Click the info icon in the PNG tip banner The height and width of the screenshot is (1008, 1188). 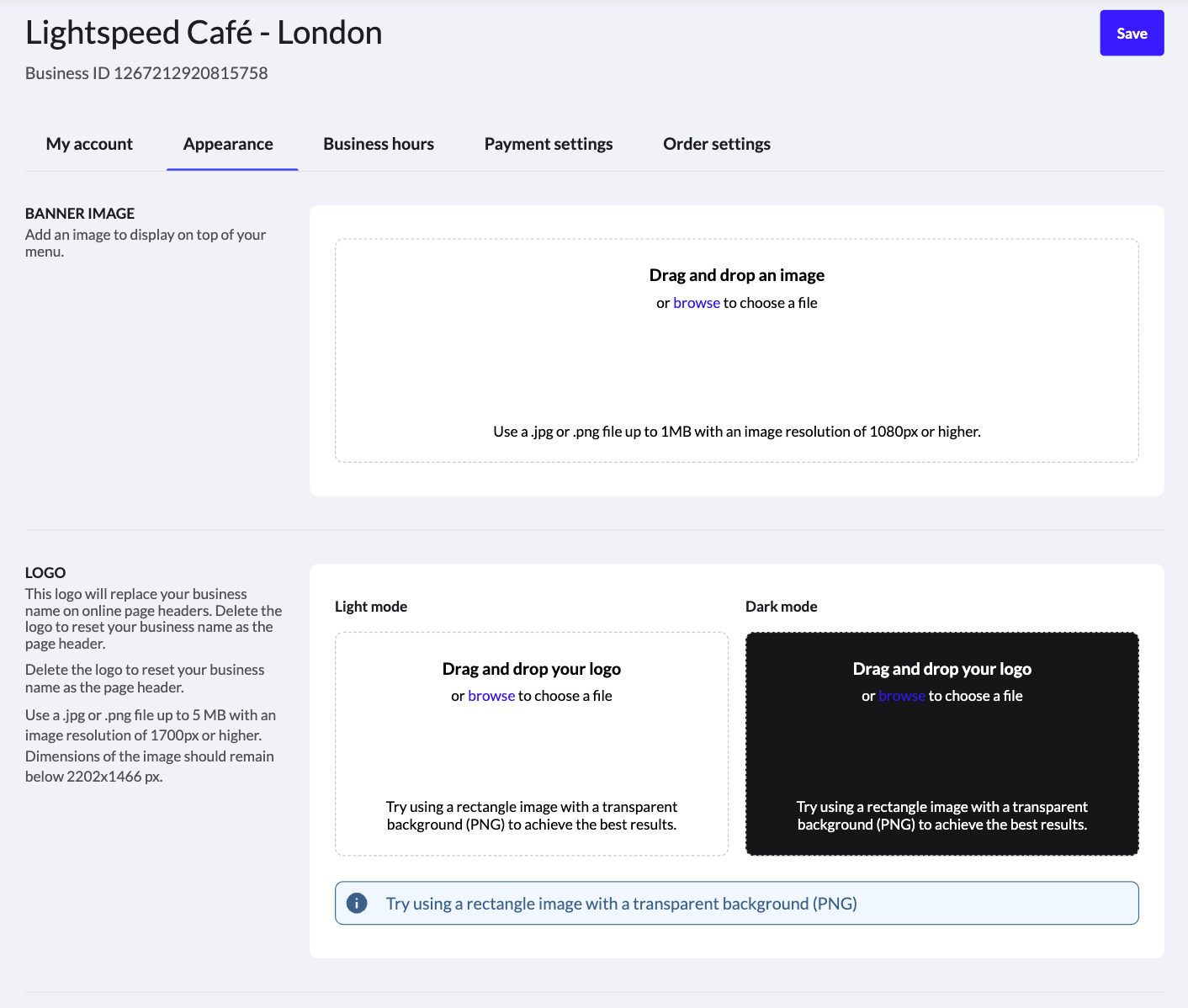356,903
